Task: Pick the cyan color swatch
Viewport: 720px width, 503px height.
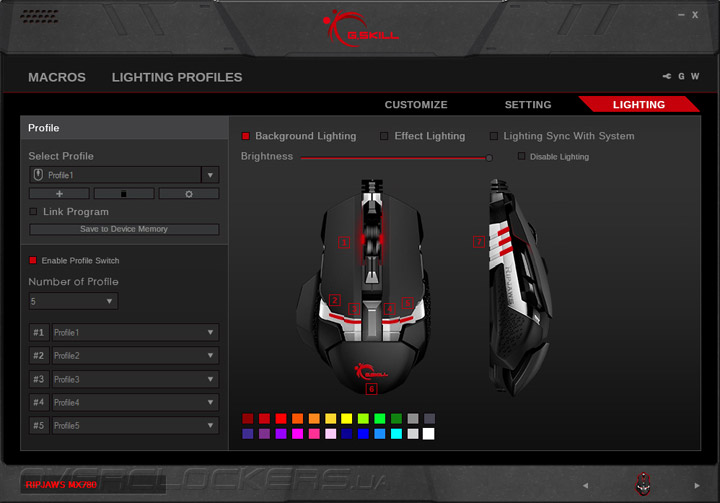Action: click(x=396, y=434)
